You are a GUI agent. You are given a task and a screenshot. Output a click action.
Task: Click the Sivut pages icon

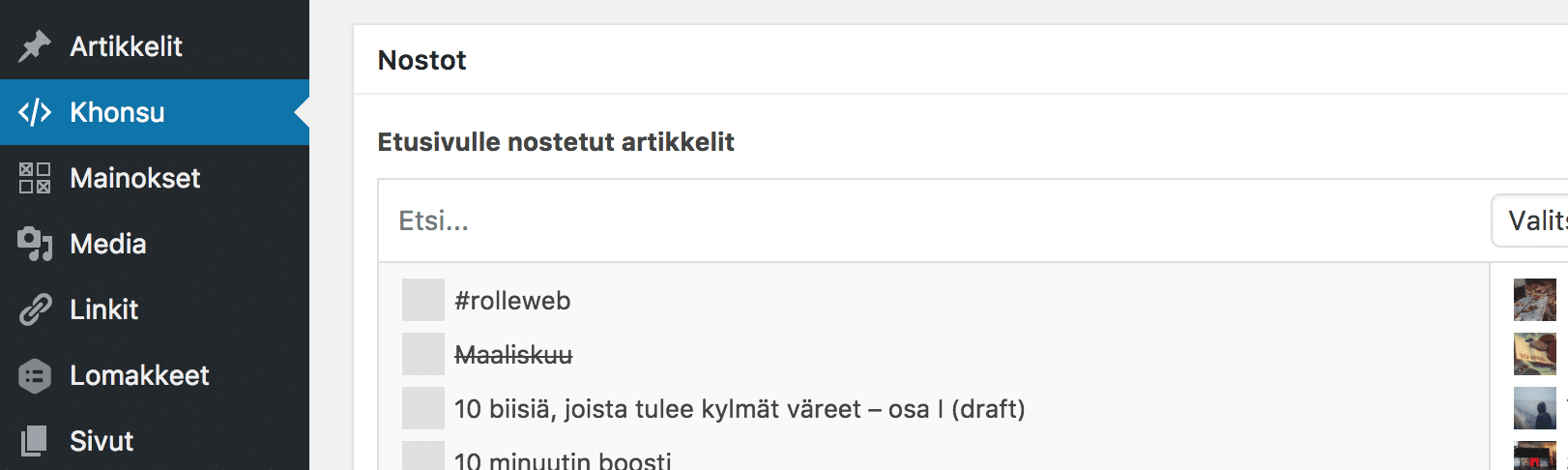35,441
